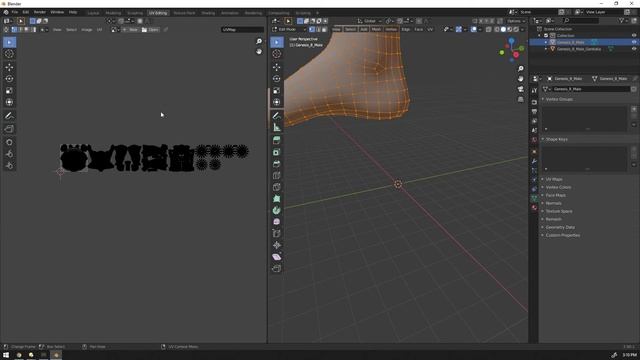Click the navigation gizmo in 3D viewport
Viewport: 640px width, 360px height.
511,49
